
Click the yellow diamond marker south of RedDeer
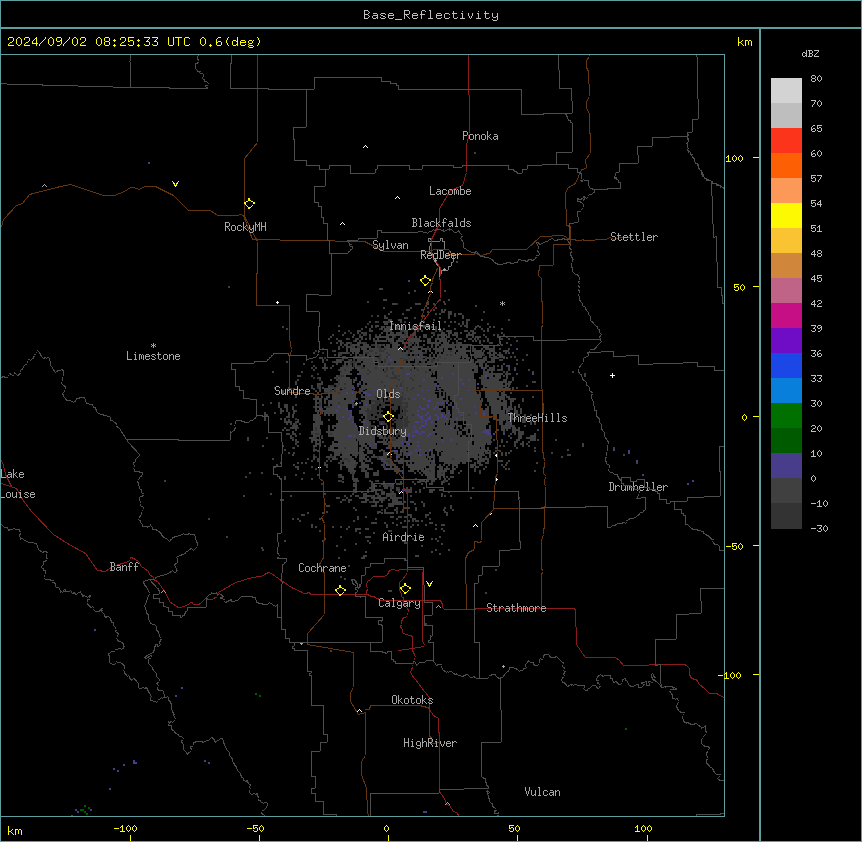pos(426,281)
